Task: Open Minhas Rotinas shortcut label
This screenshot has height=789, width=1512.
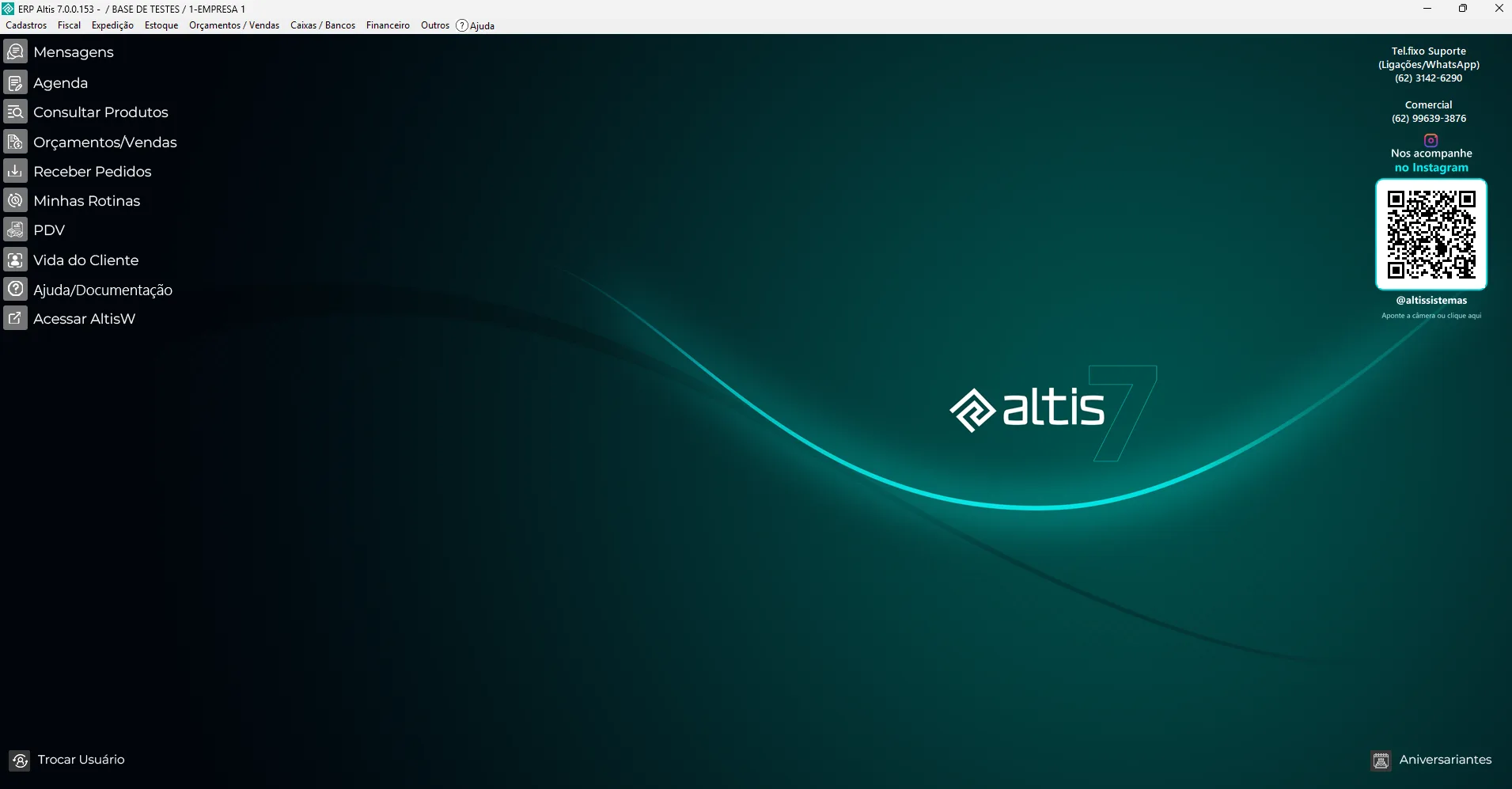Action: (86, 201)
